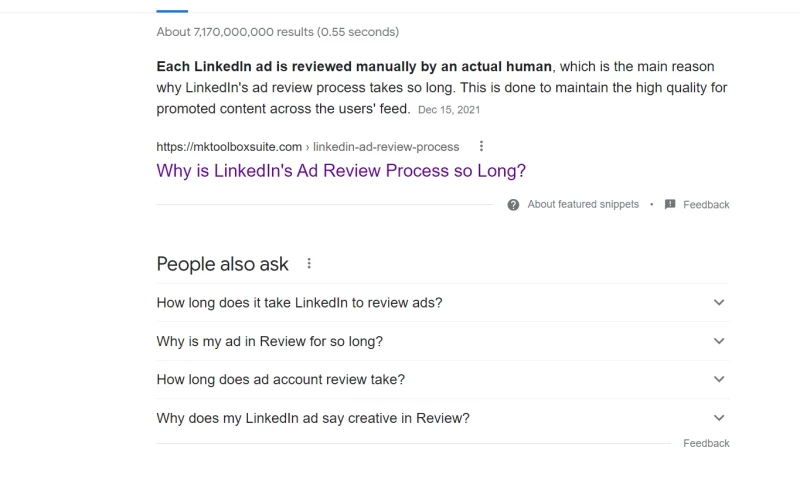Viewport: 800px width, 480px height.
Task: Open the three-dot menu beside People also ask
Action: point(309,264)
